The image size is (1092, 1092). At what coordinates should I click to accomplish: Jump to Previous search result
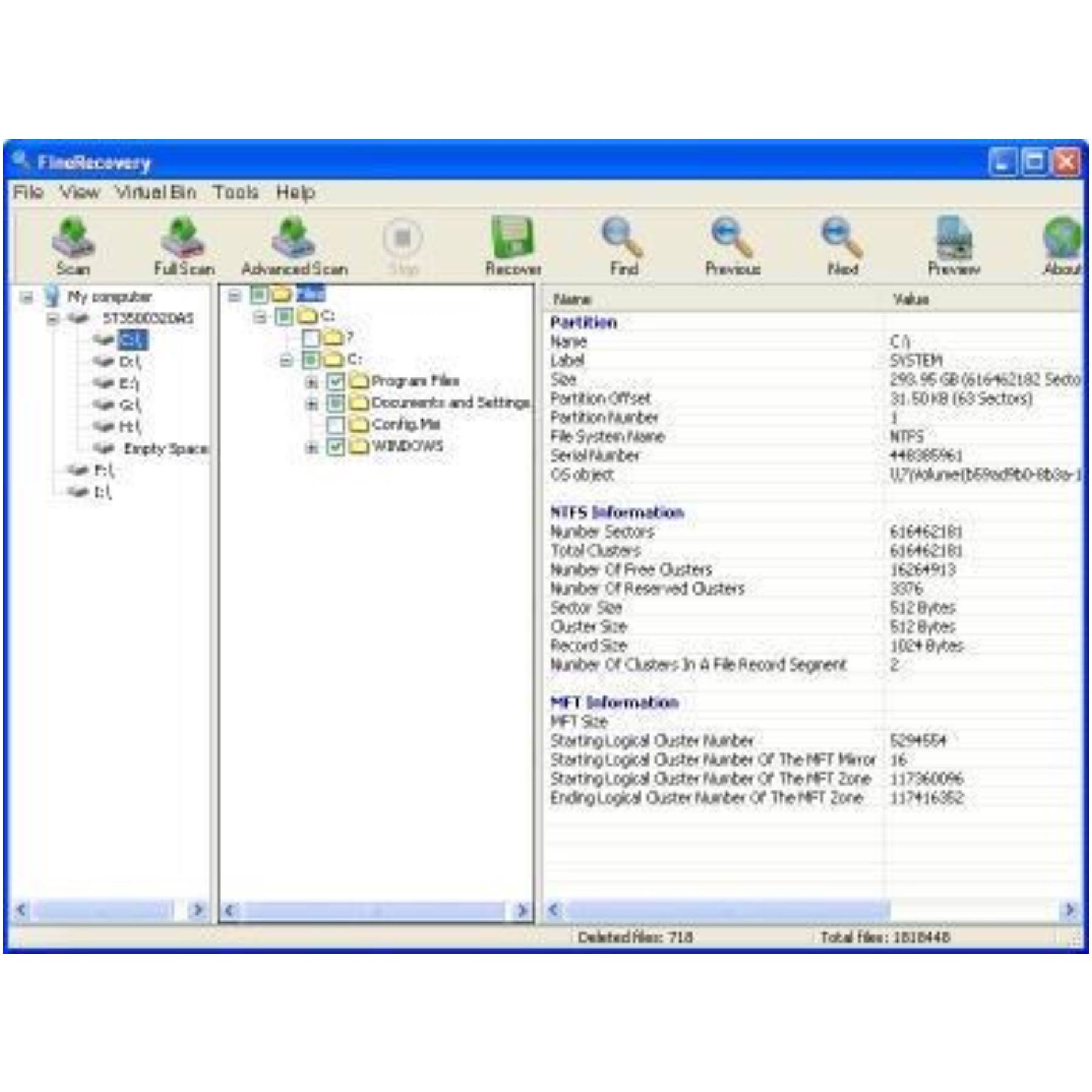pyautogui.click(x=732, y=246)
